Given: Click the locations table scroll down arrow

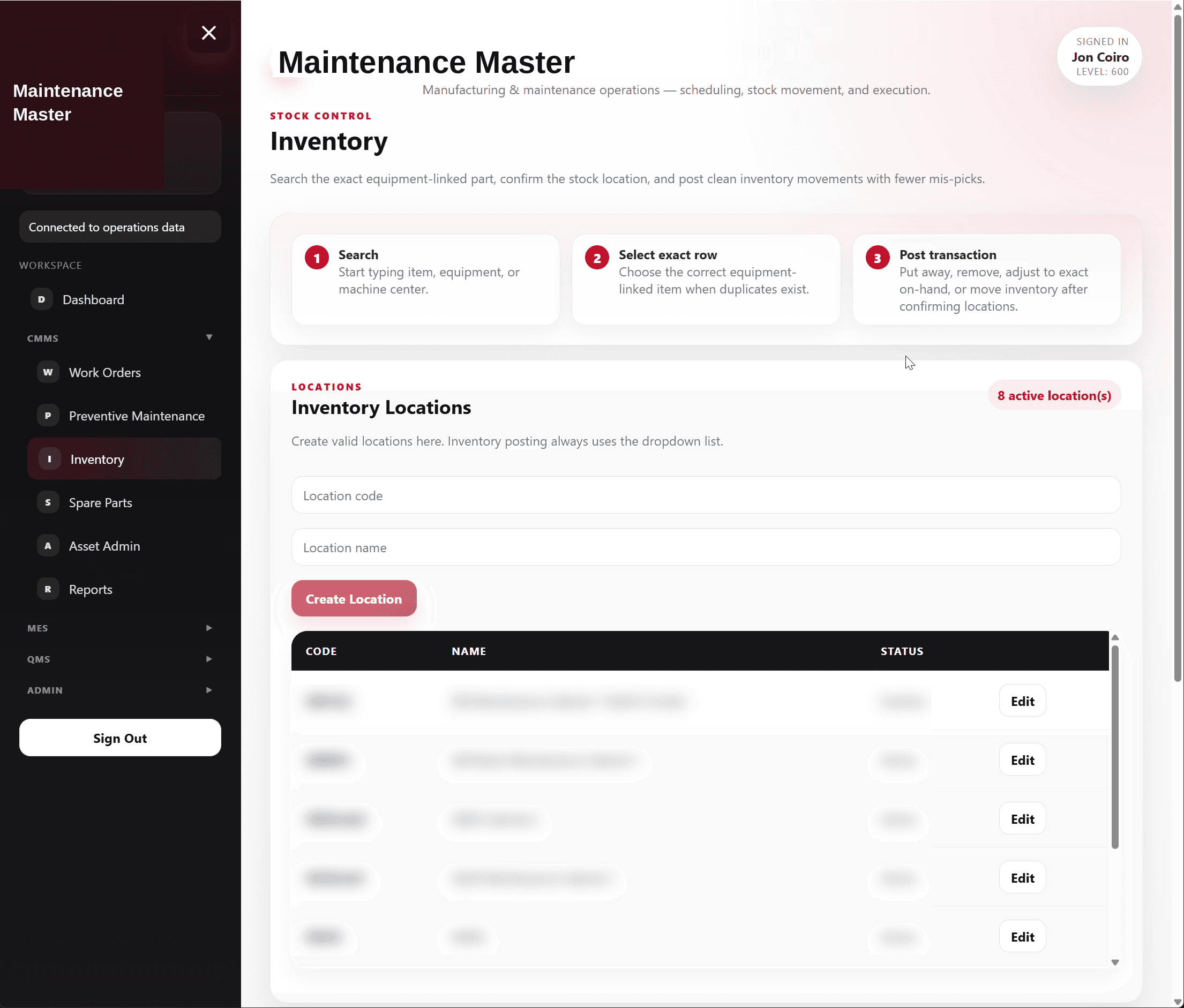Looking at the screenshot, I should coord(1115,962).
